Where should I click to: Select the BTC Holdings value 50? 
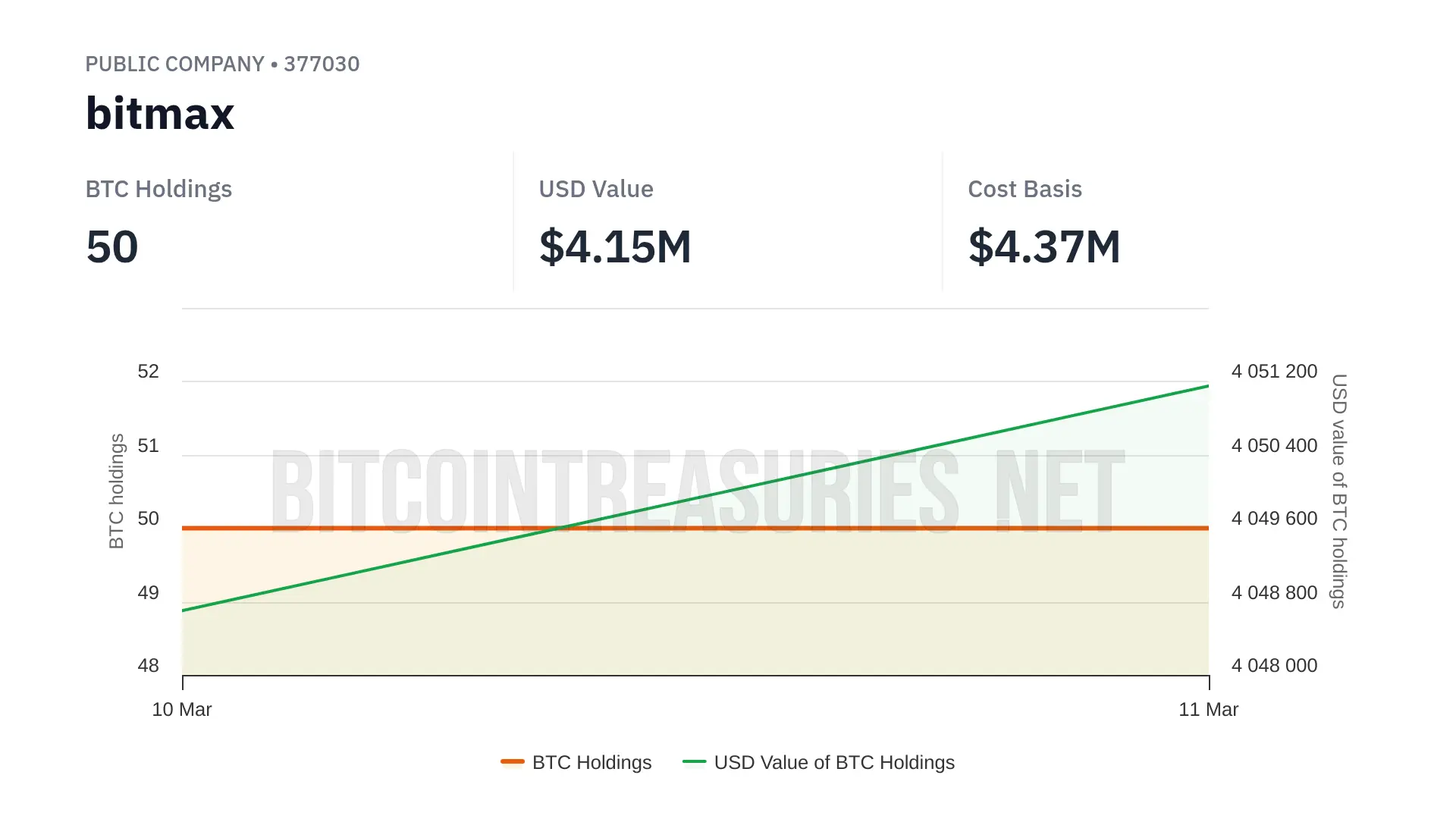coord(112,247)
